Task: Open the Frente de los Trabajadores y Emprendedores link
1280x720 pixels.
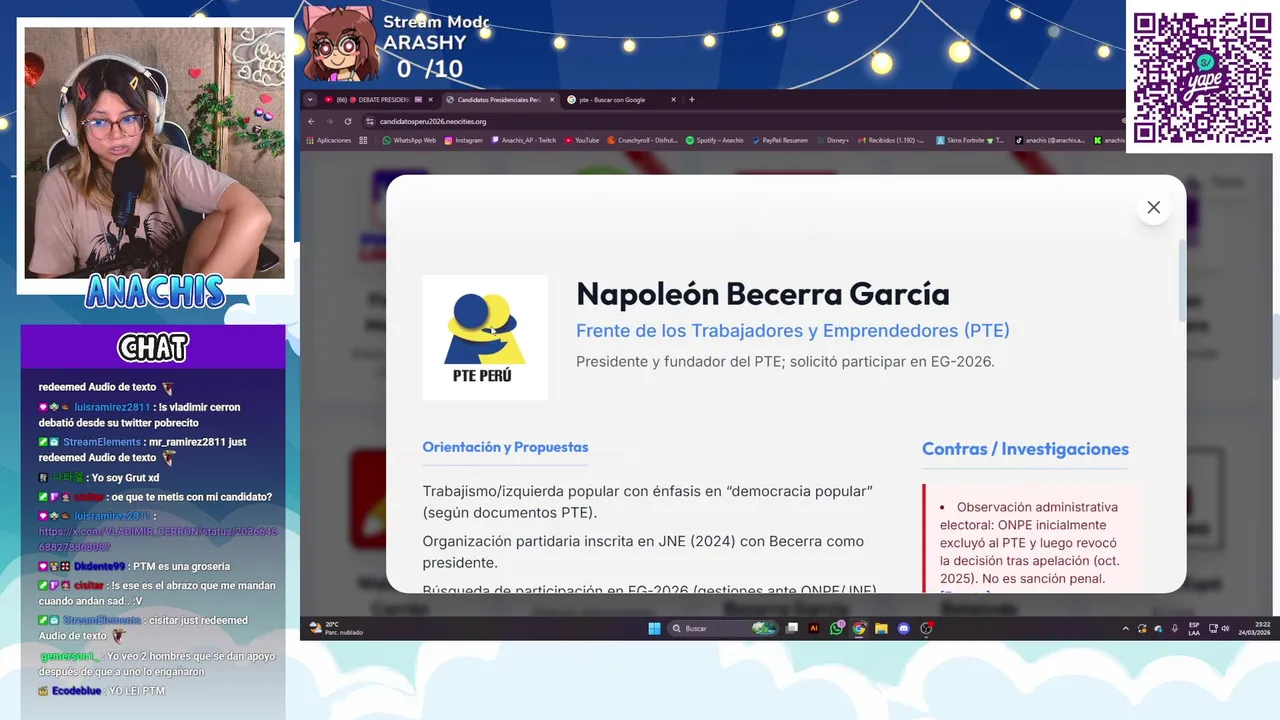Action: [793, 331]
